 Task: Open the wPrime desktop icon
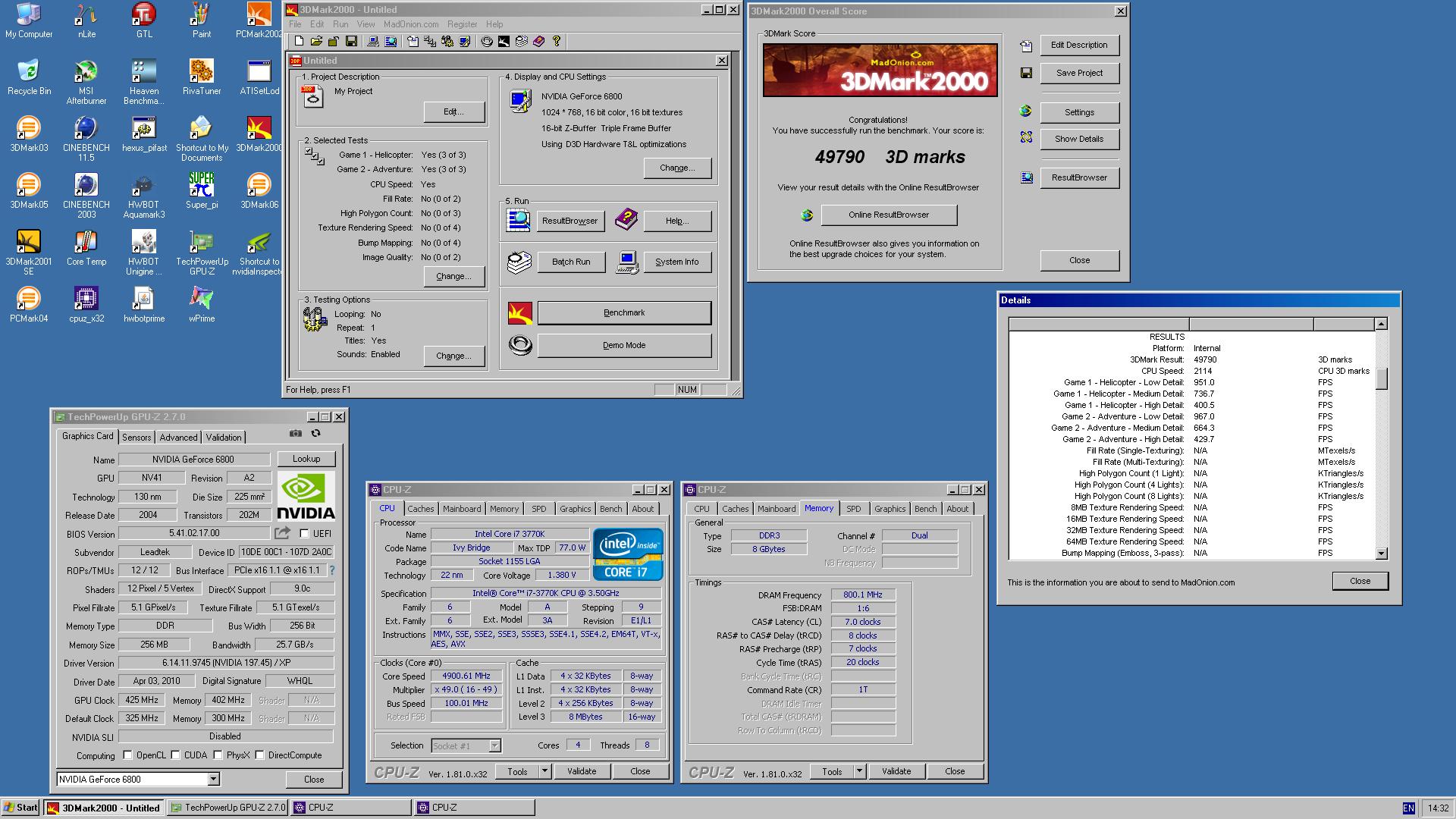tap(202, 305)
